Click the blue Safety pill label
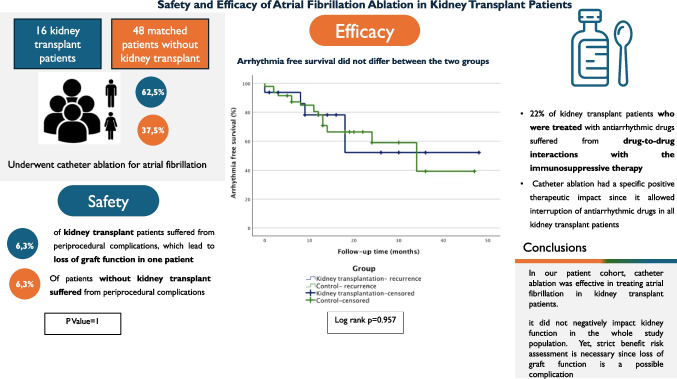The height and width of the screenshot is (379, 677). [x=108, y=201]
